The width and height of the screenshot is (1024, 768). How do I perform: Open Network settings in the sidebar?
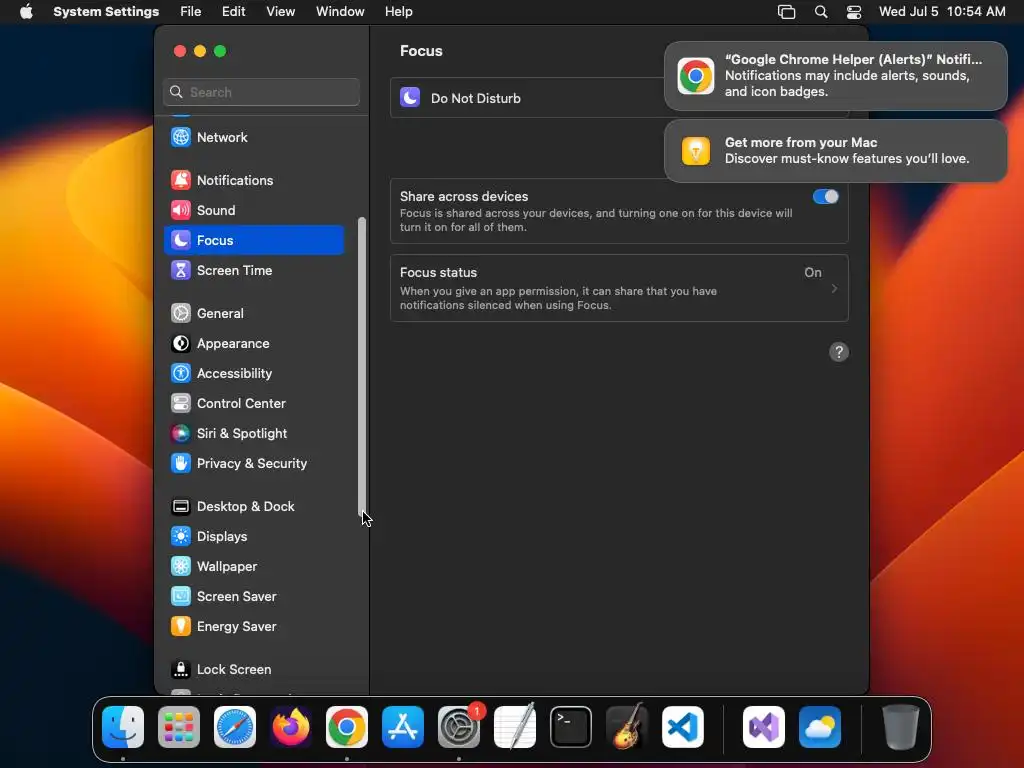254,137
